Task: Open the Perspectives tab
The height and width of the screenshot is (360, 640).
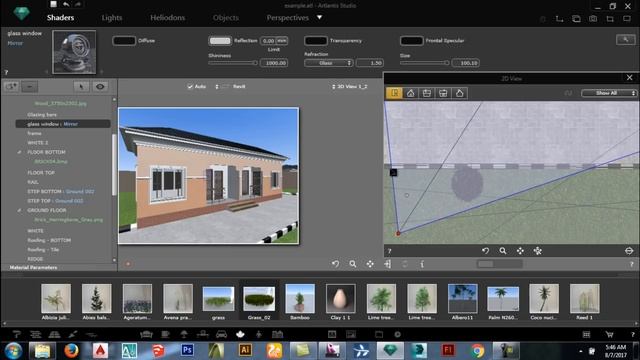Action: point(288,18)
